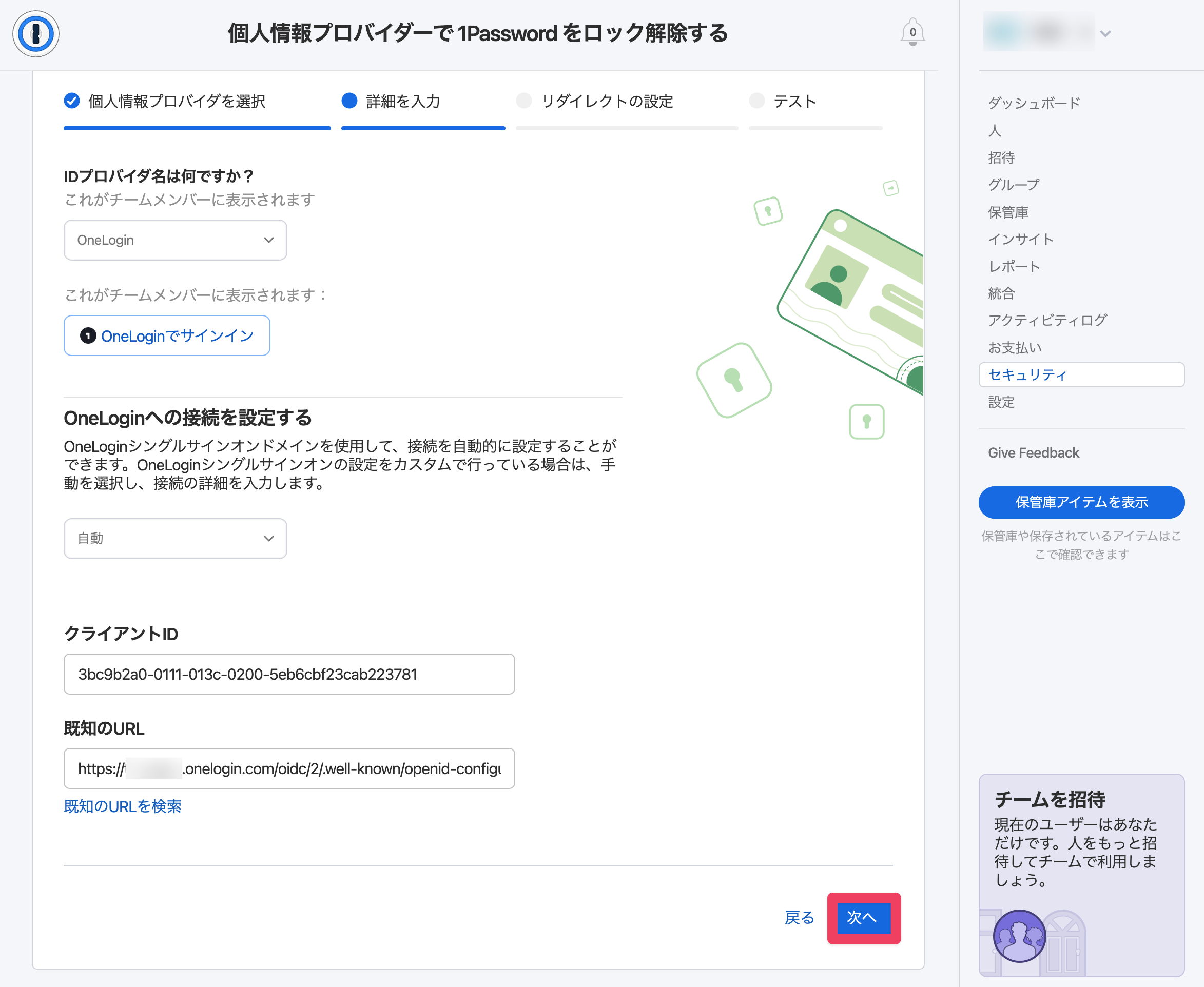Open お支払い in the sidebar
This screenshot has width=1204, height=987.
tap(1015, 347)
